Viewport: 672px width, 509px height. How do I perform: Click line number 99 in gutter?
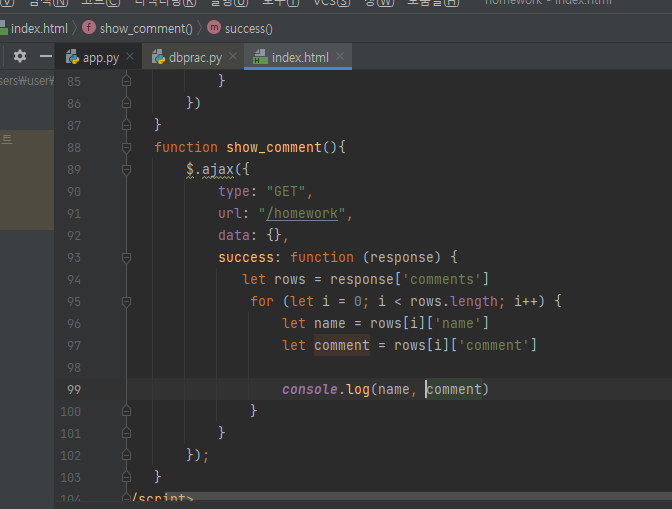click(74, 389)
